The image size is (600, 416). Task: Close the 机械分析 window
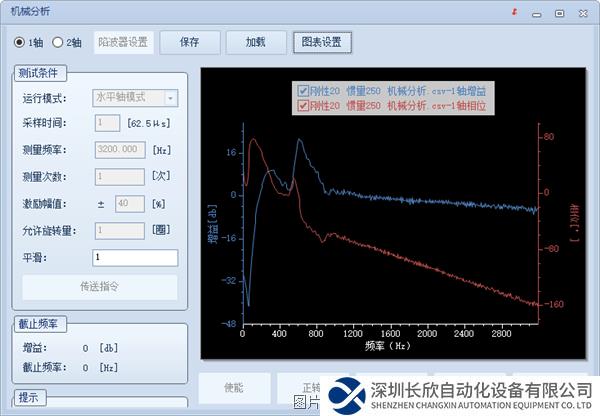[x=582, y=13]
